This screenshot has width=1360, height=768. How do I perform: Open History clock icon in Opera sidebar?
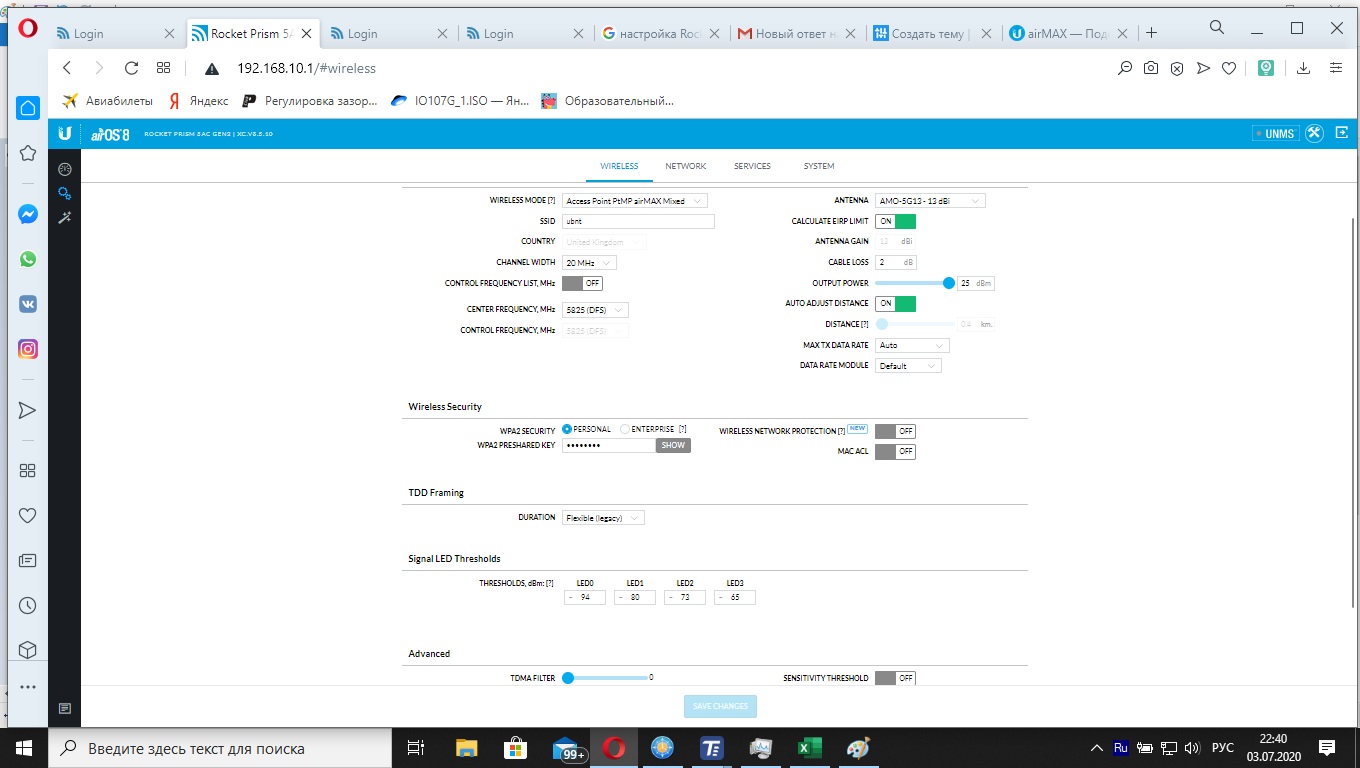[x=28, y=605]
